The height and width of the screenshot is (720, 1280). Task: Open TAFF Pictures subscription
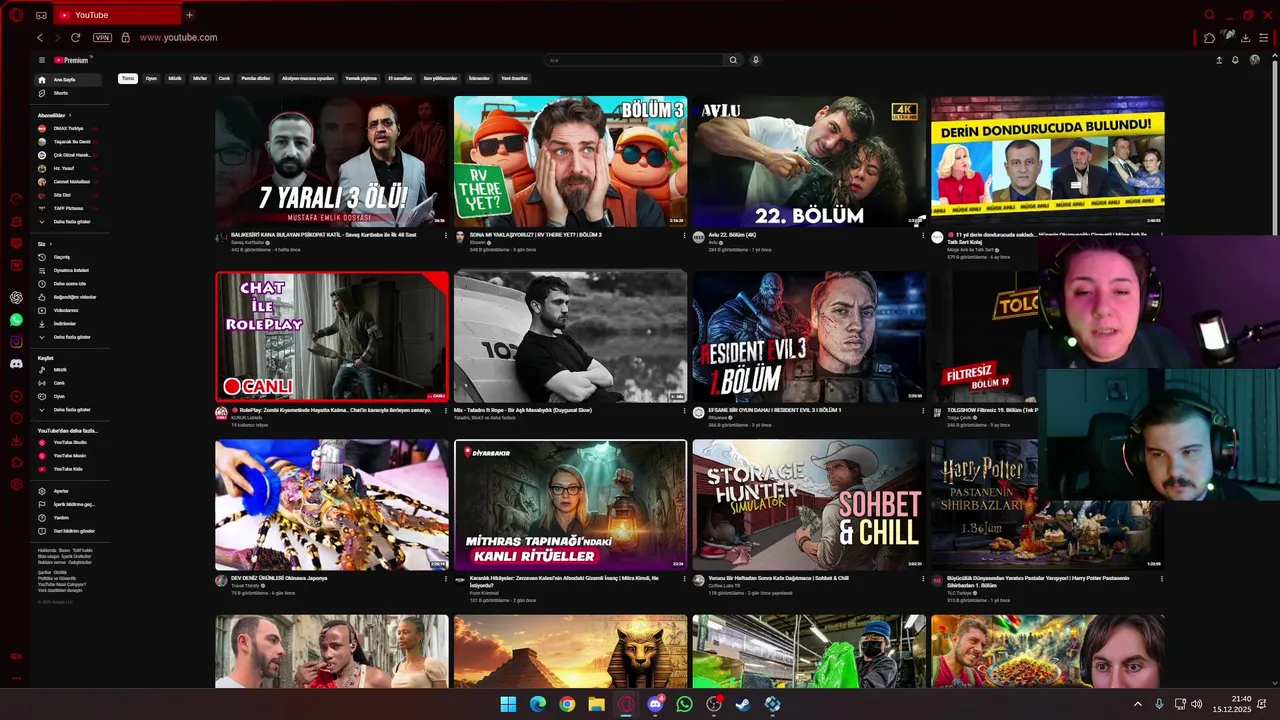click(x=68, y=208)
